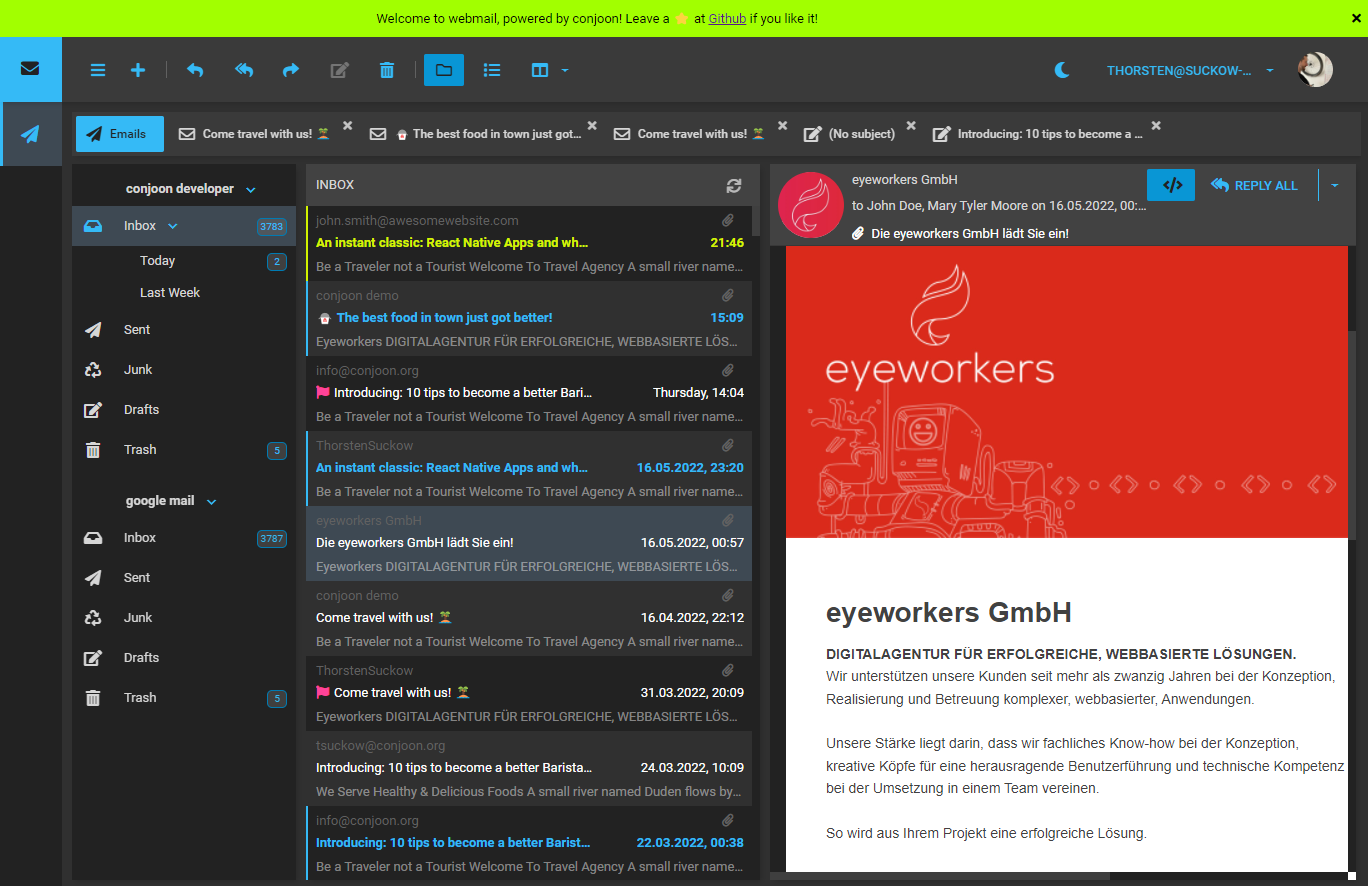Close 'The best food in town' tab

pyautogui.click(x=592, y=126)
